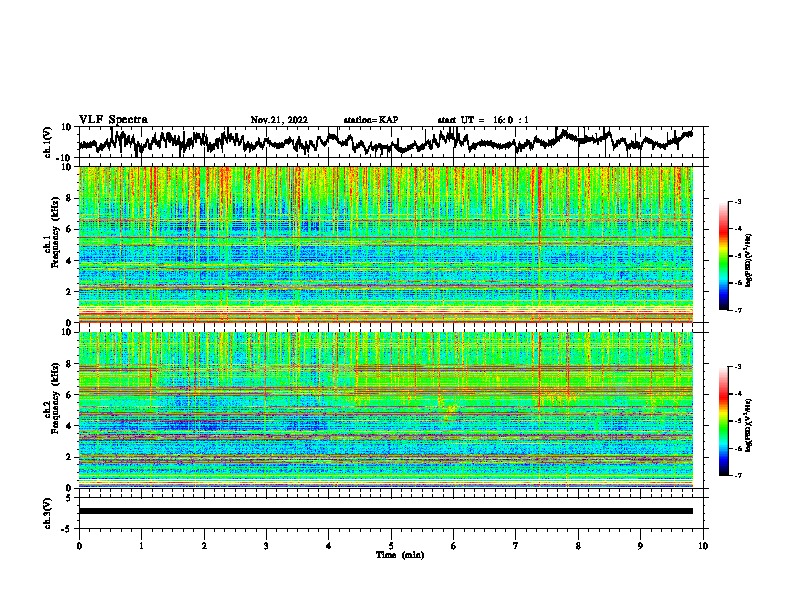Click time axis tick label "1"
792x612 pixels.
(x=141, y=546)
